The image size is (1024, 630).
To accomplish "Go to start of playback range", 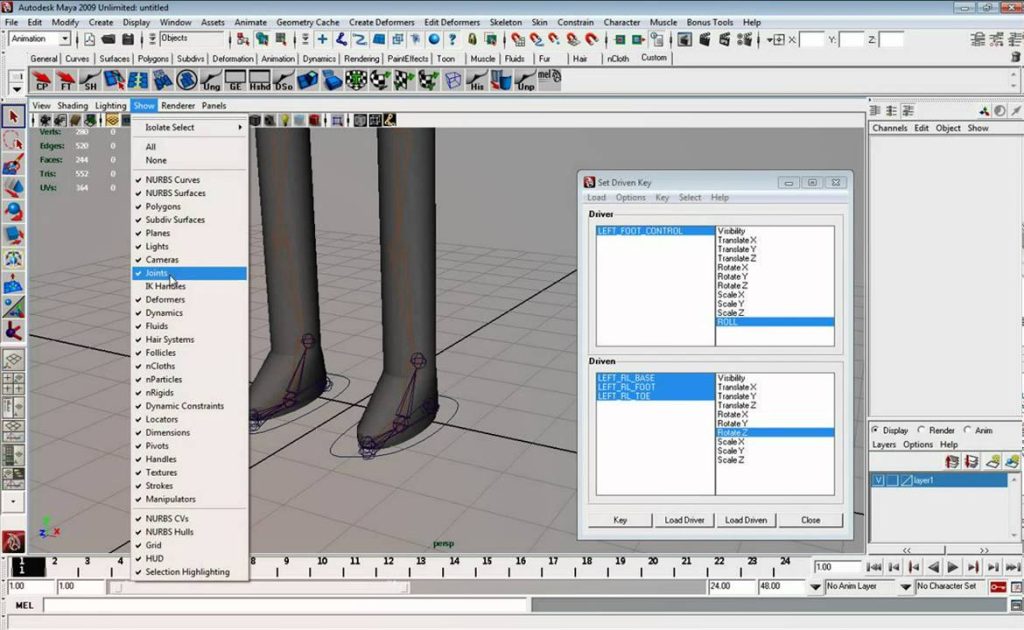I will point(874,567).
